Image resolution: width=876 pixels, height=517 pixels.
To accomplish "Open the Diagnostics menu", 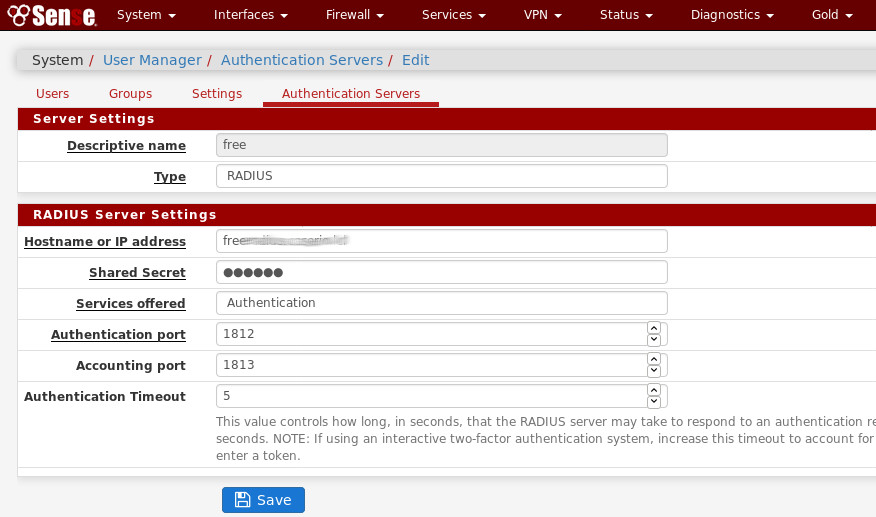I will 732,15.
